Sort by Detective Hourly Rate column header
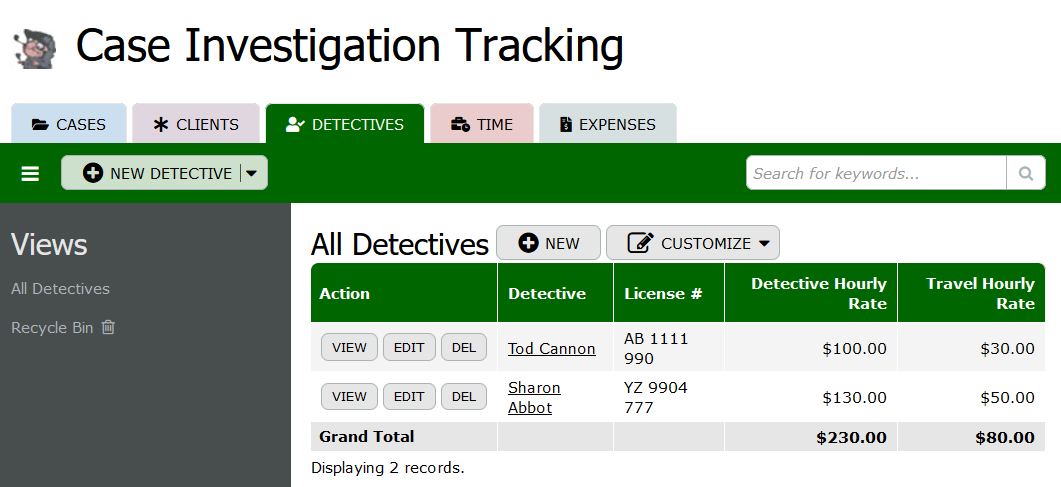Viewport: 1061px width, 487px height. pyautogui.click(x=818, y=293)
